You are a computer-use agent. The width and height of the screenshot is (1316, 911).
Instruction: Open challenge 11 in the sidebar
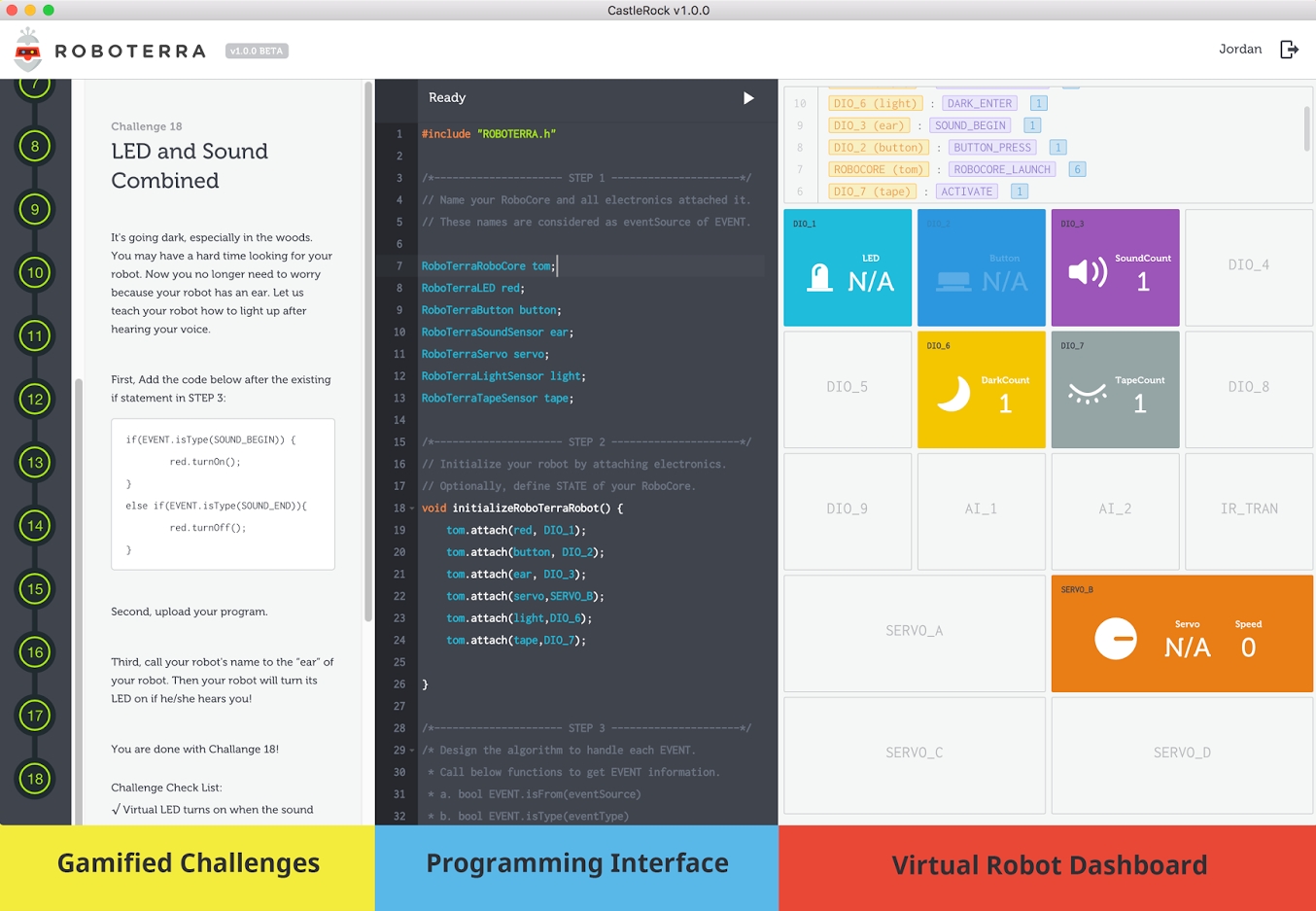click(x=35, y=336)
